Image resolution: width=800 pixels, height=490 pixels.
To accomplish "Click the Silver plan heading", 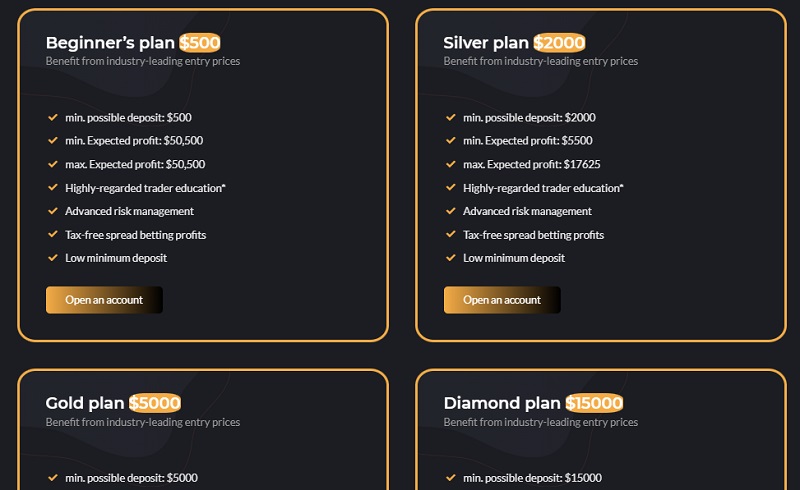I will click(x=486, y=42).
